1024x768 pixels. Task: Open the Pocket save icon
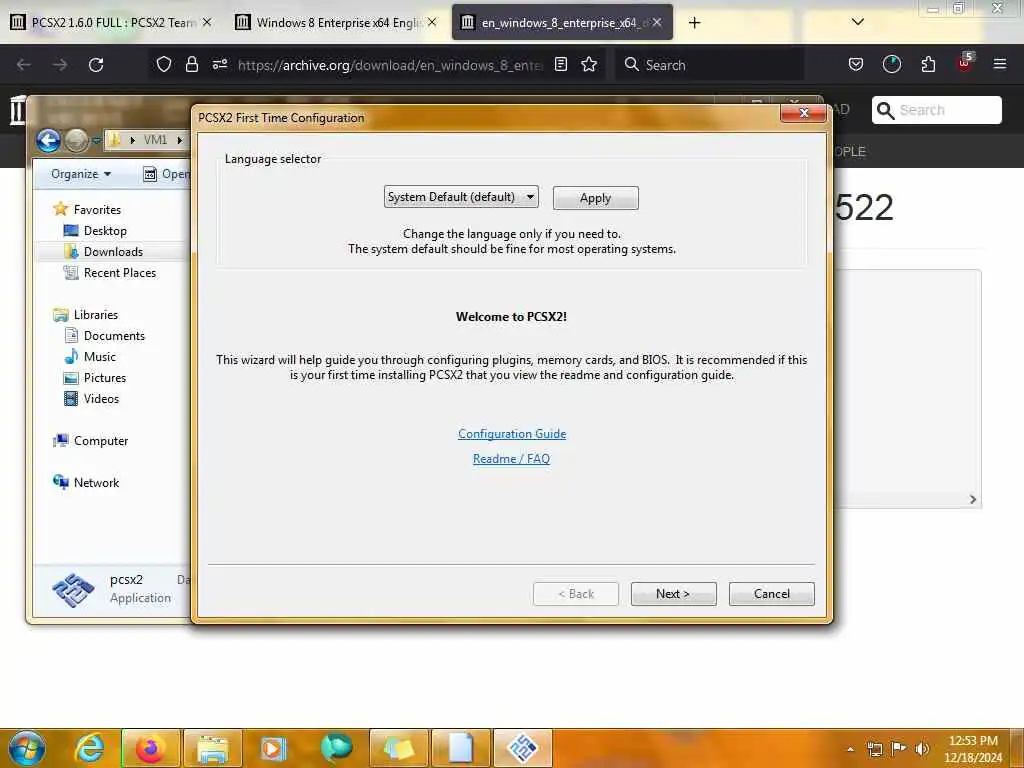[856, 65]
